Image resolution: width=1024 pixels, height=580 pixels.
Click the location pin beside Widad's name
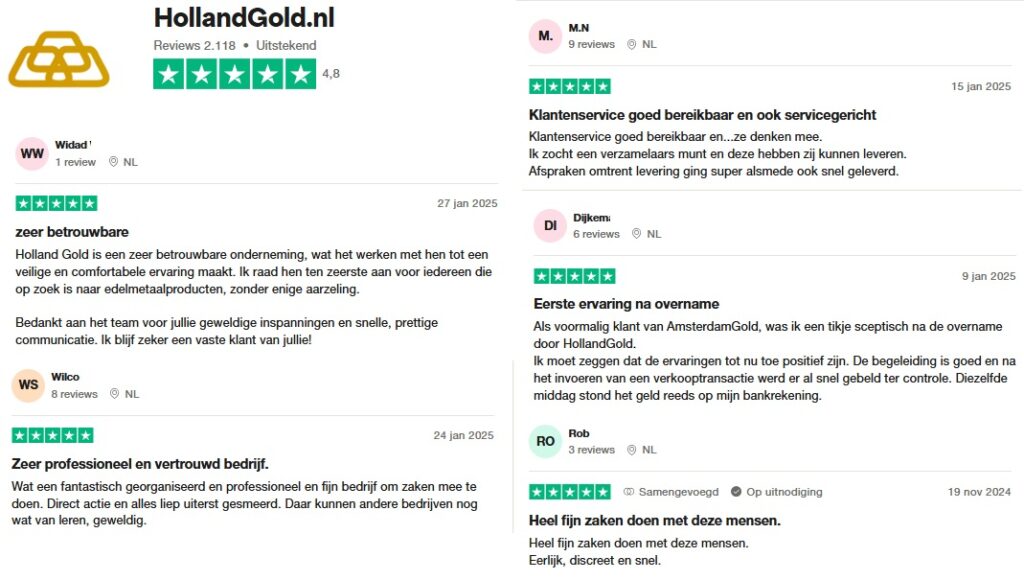[113, 161]
